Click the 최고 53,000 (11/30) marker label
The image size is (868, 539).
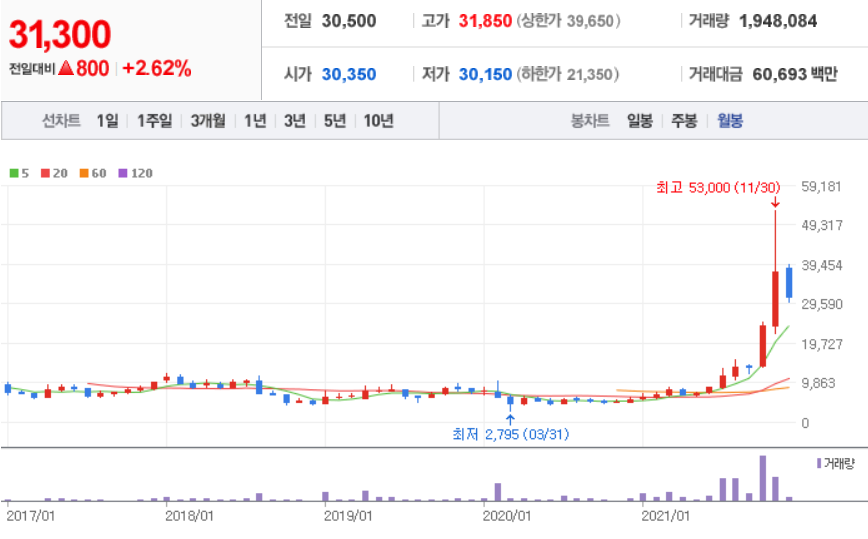point(718,188)
